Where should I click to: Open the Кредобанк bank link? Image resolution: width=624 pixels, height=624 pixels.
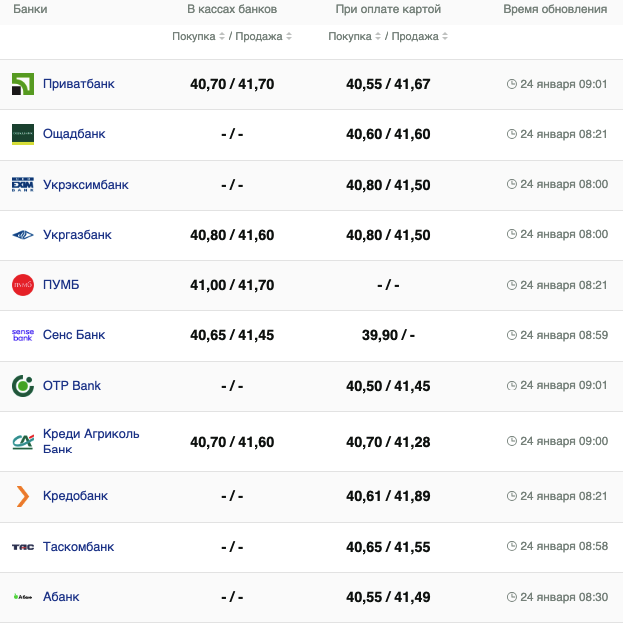pos(75,496)
